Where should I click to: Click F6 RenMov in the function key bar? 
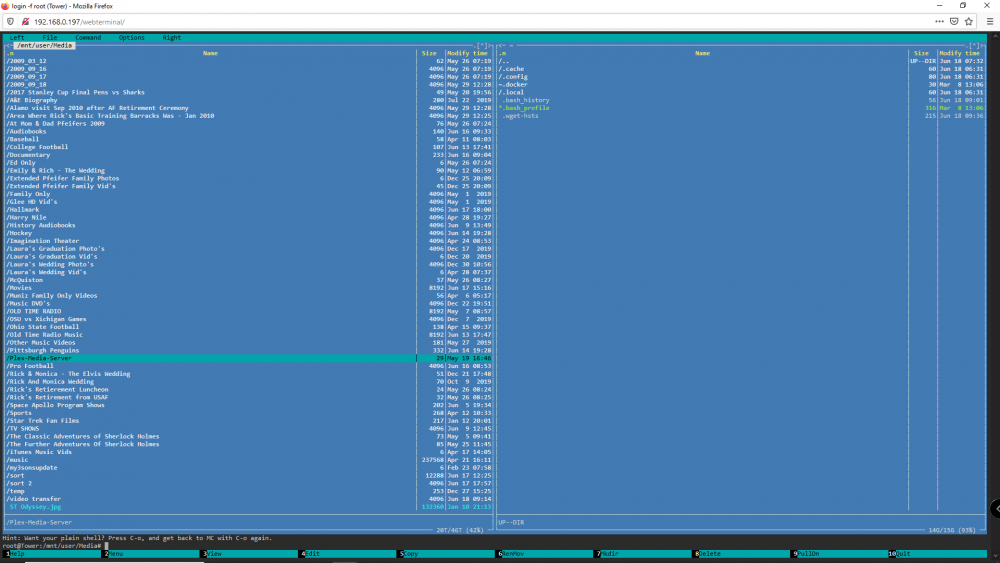click(x=513, y=553)
